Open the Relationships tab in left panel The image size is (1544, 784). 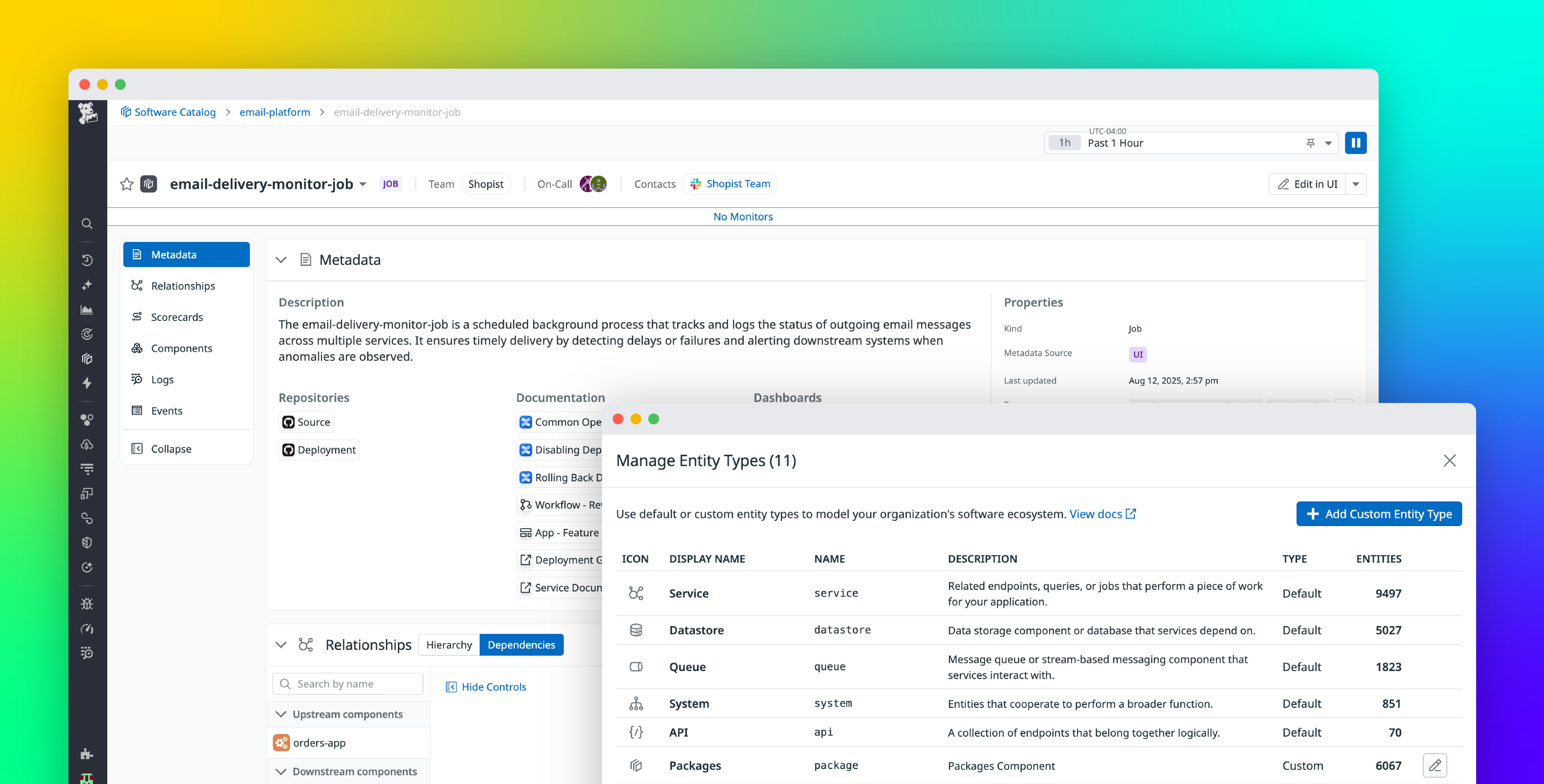pyautogui.click(x=182, y=285)
